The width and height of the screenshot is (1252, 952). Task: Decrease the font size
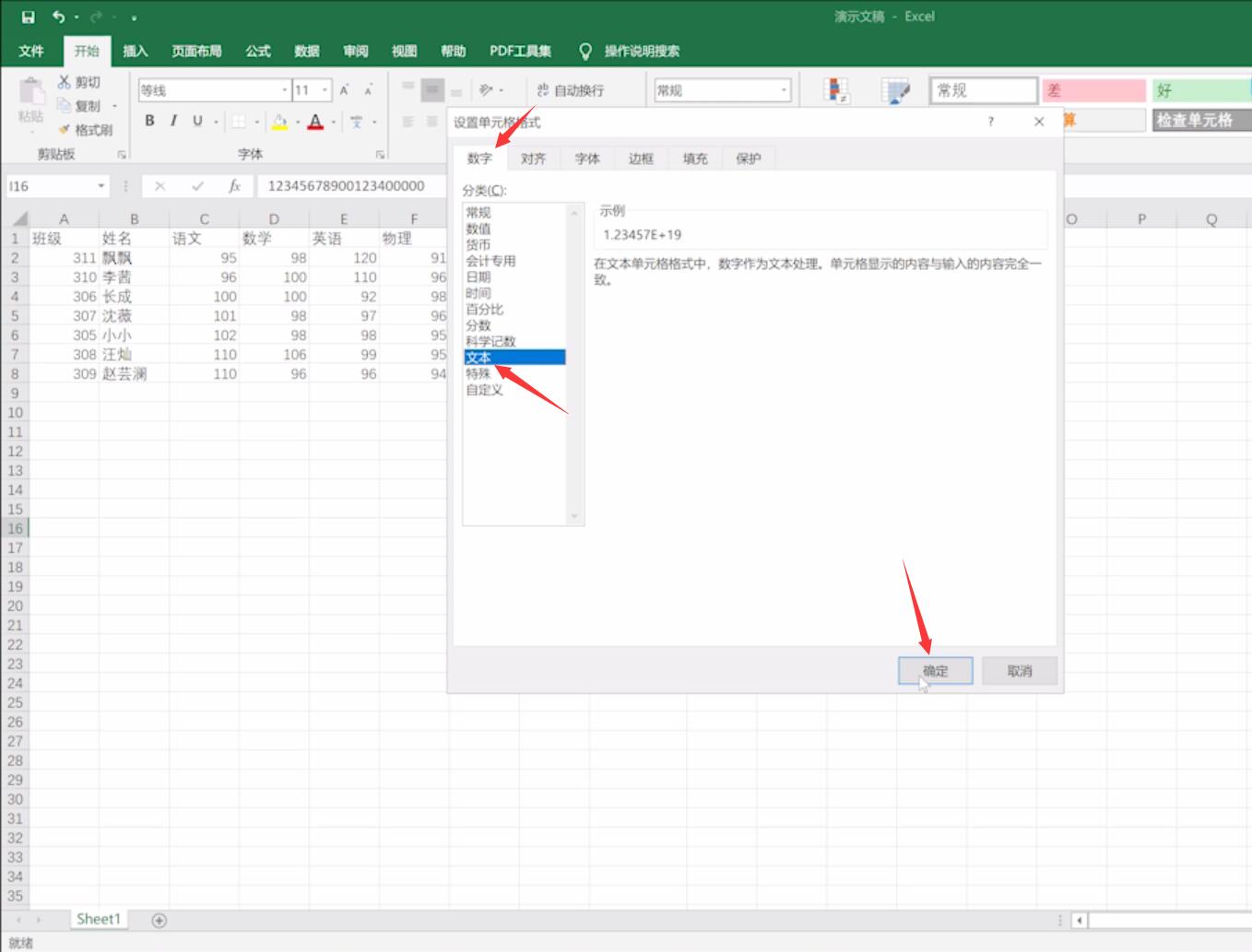(x=368, y=89)
